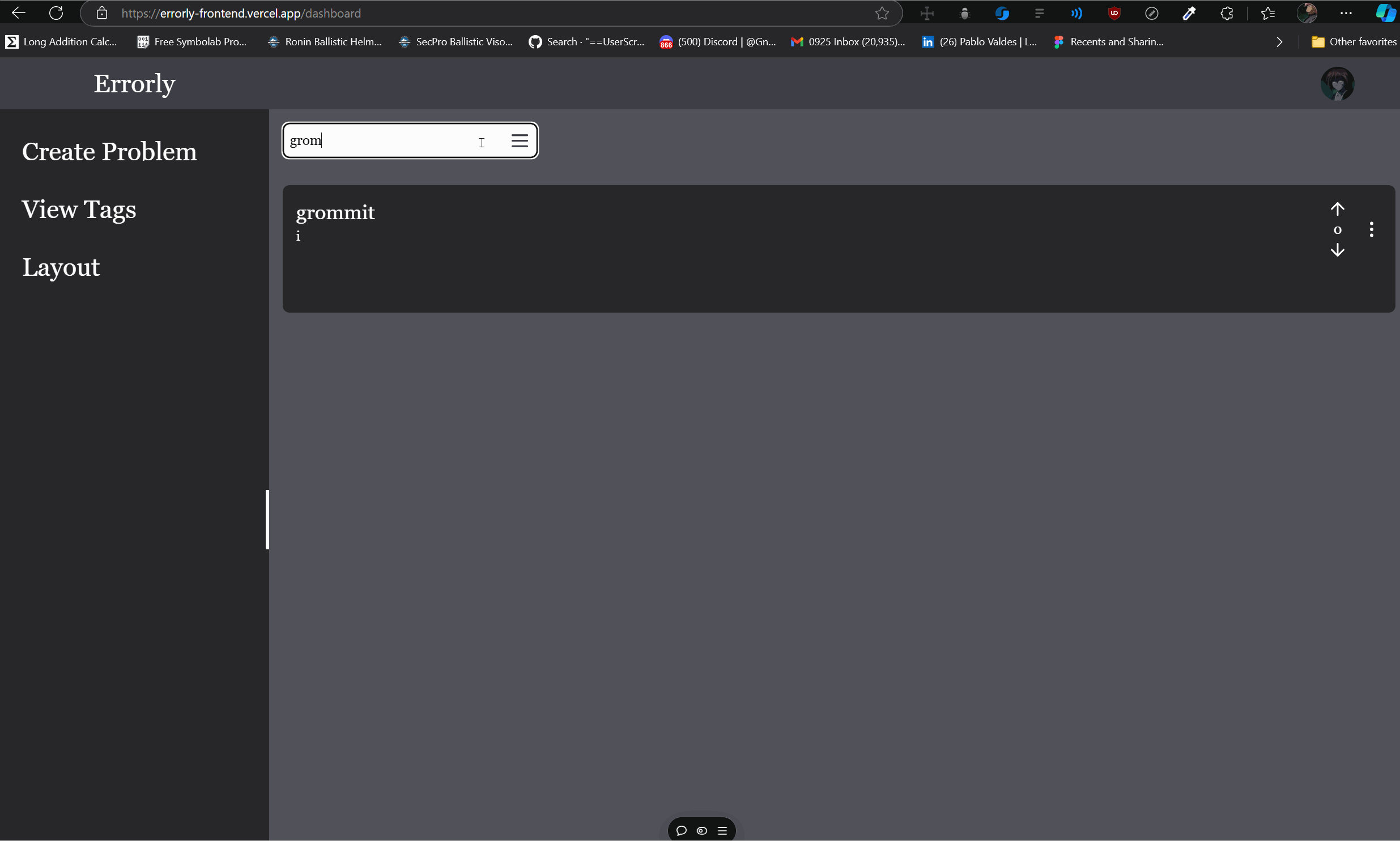Click the uBlock Origin extension icon
The width and height of the screenshot is (1400, 841).
pyautogui.click(x=1113, y=12)
